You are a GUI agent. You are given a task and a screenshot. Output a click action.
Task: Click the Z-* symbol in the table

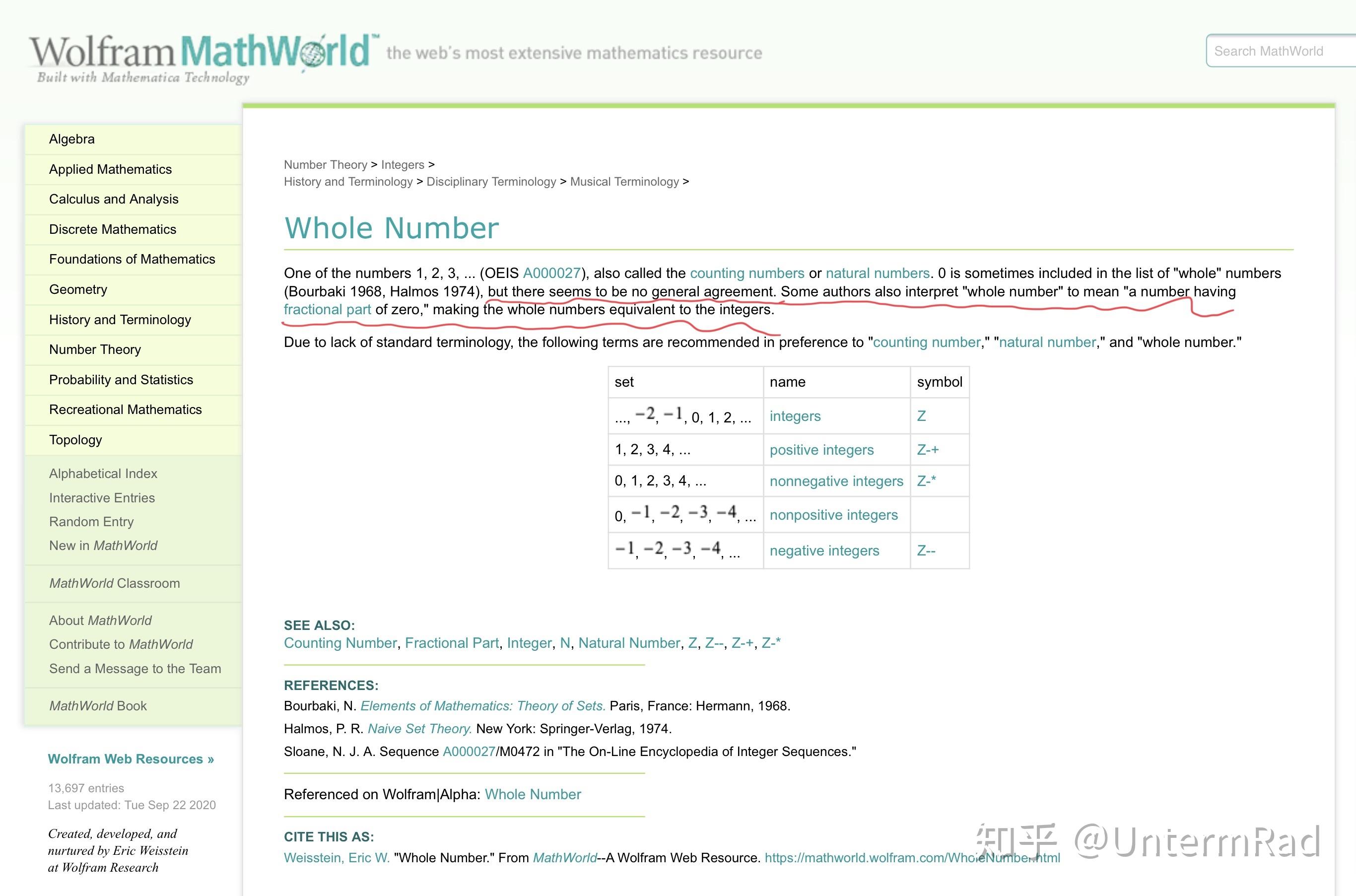coord(927,481)
